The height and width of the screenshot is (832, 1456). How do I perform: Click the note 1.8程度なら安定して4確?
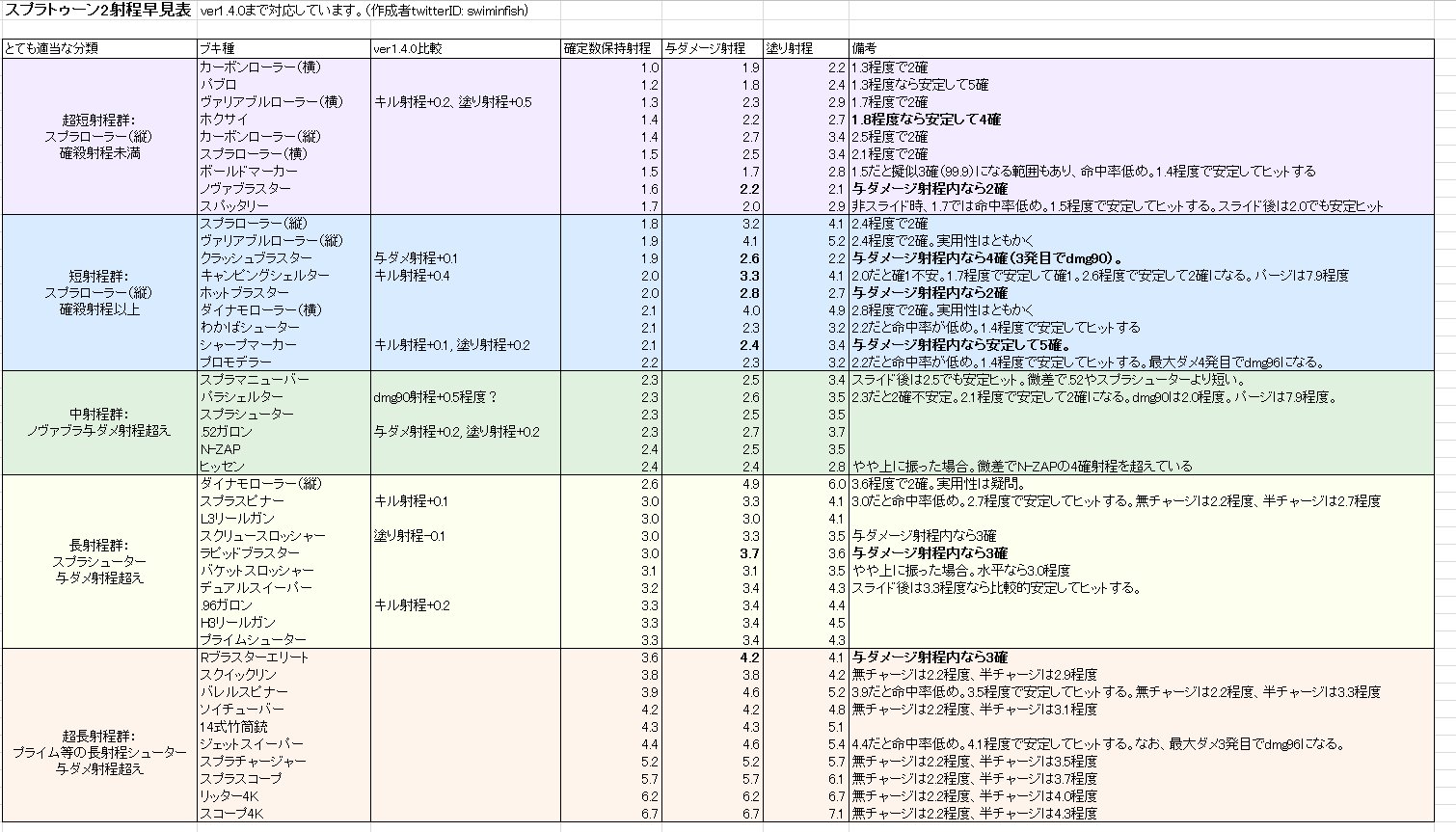[x=927, y=120]
